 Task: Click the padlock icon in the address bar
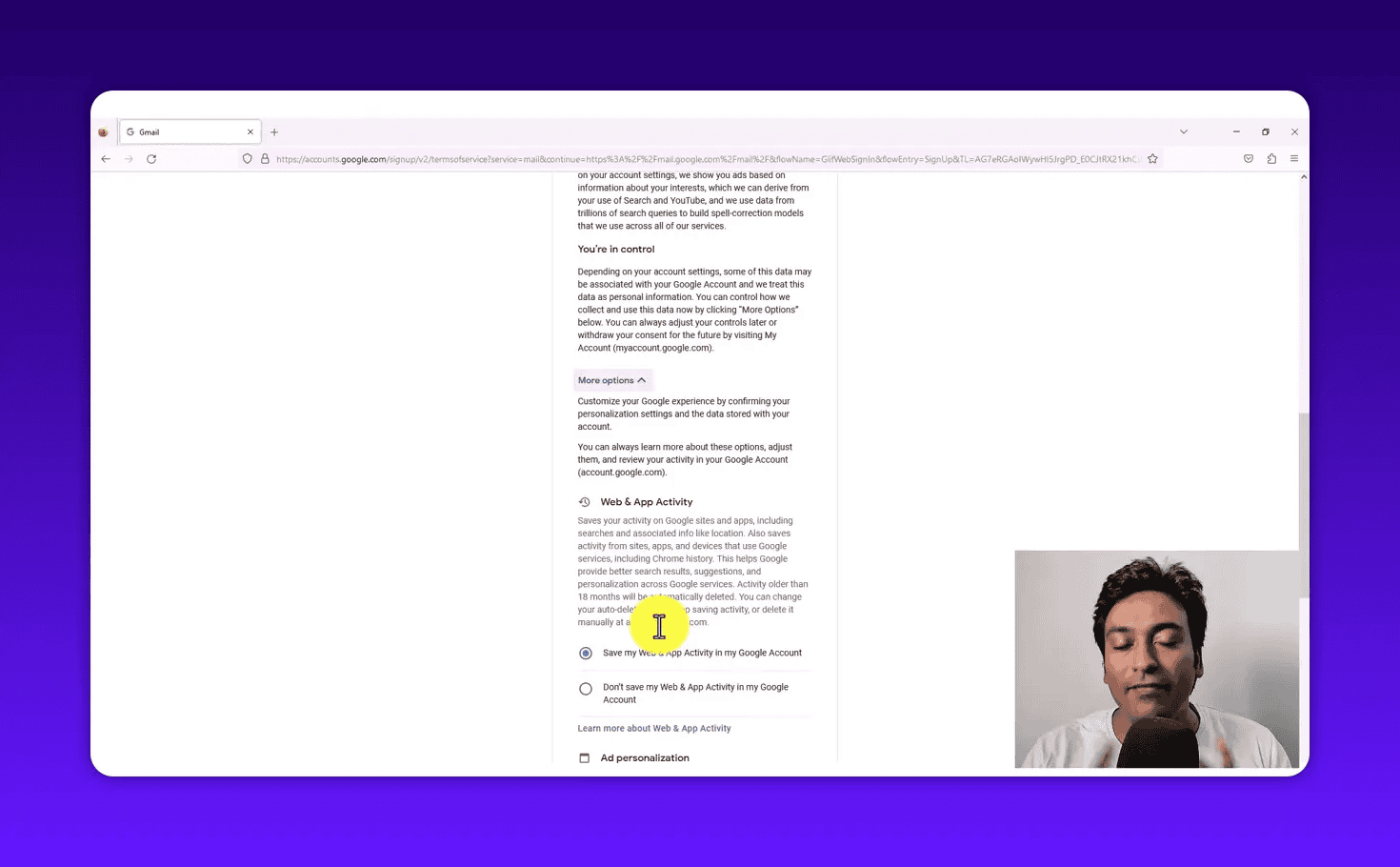pyautogui.click(x=265, y=158)
